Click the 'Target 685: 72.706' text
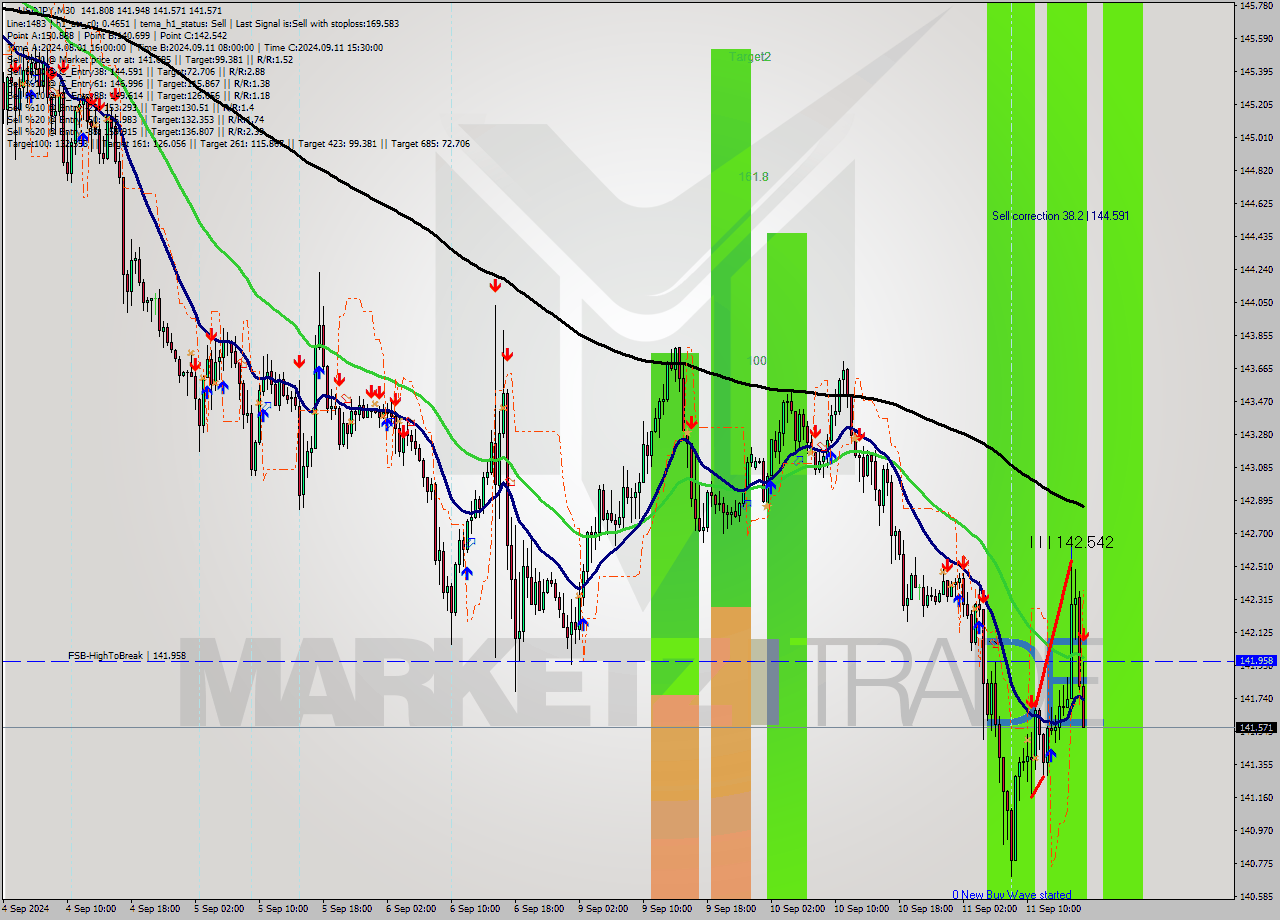The width and height of the screenshot is (1280, 920). (431, 144)
